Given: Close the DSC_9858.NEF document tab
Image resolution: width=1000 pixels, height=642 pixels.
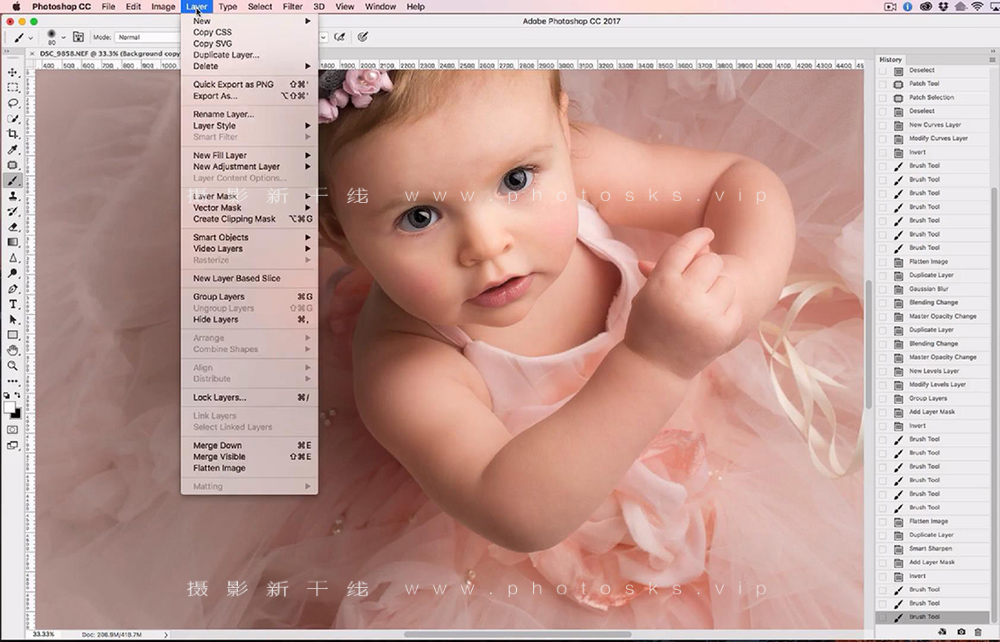Looking at the screenshot, I should (x=33, y=54).
